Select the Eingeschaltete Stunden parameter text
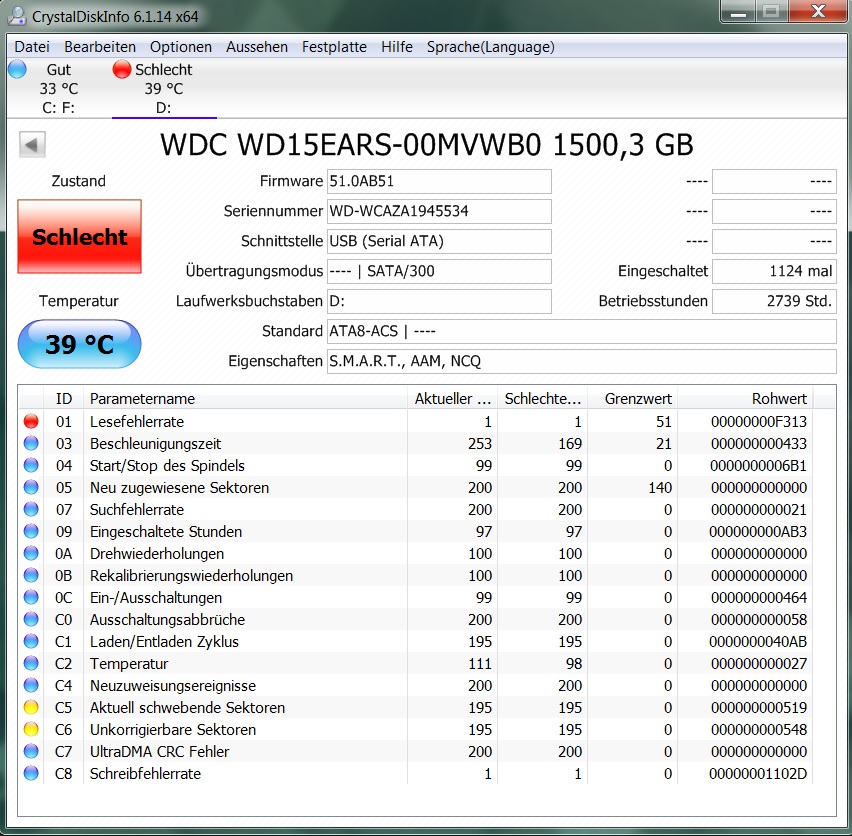 [x=166, y=532]
